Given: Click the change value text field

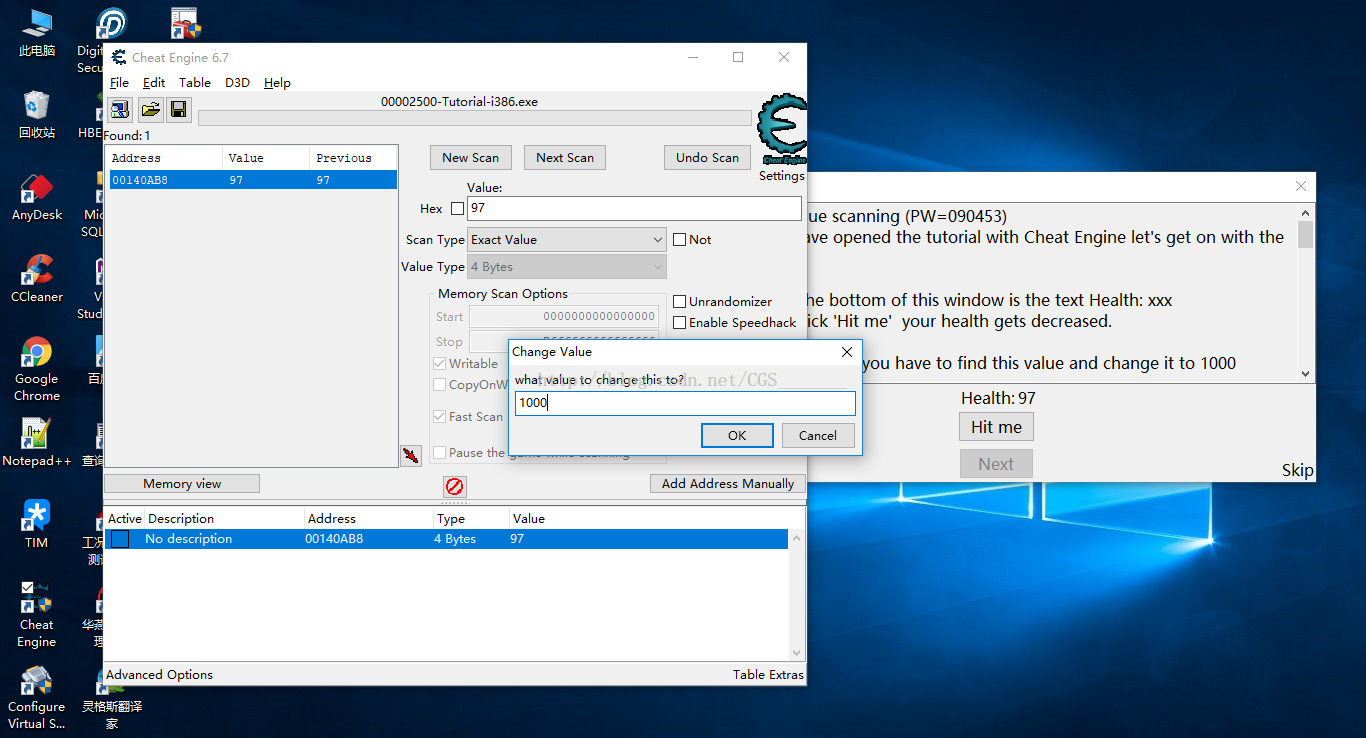Looking at the screenshot, I should [685, 403].
